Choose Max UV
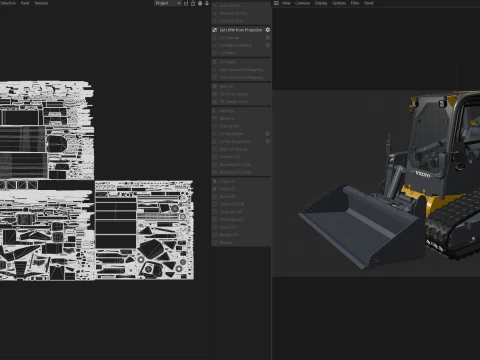 (x=241, y=86)
